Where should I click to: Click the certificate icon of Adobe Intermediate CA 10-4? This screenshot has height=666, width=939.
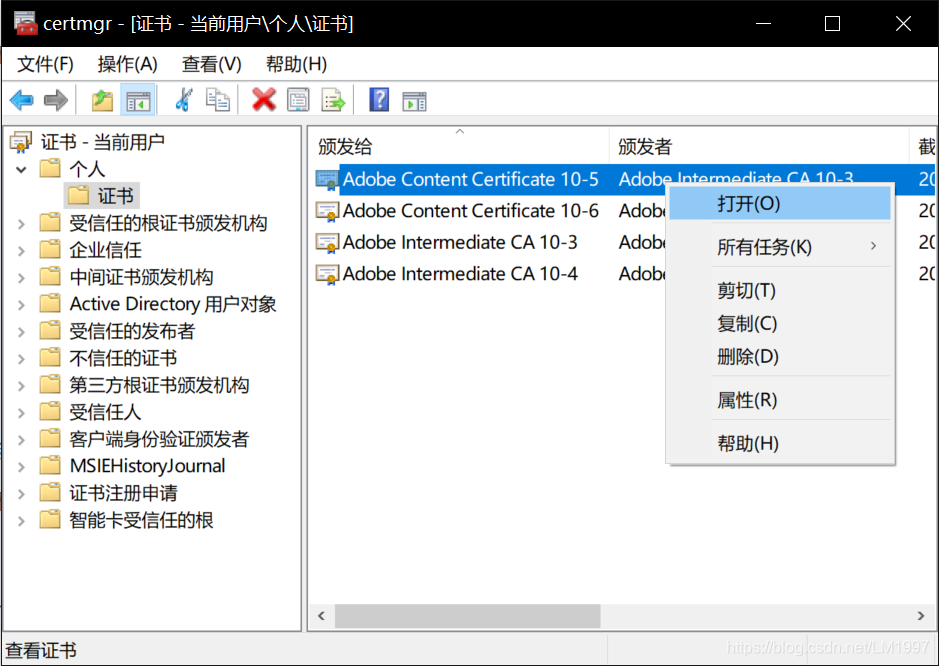pyautogui.click(x=328, y=274)
